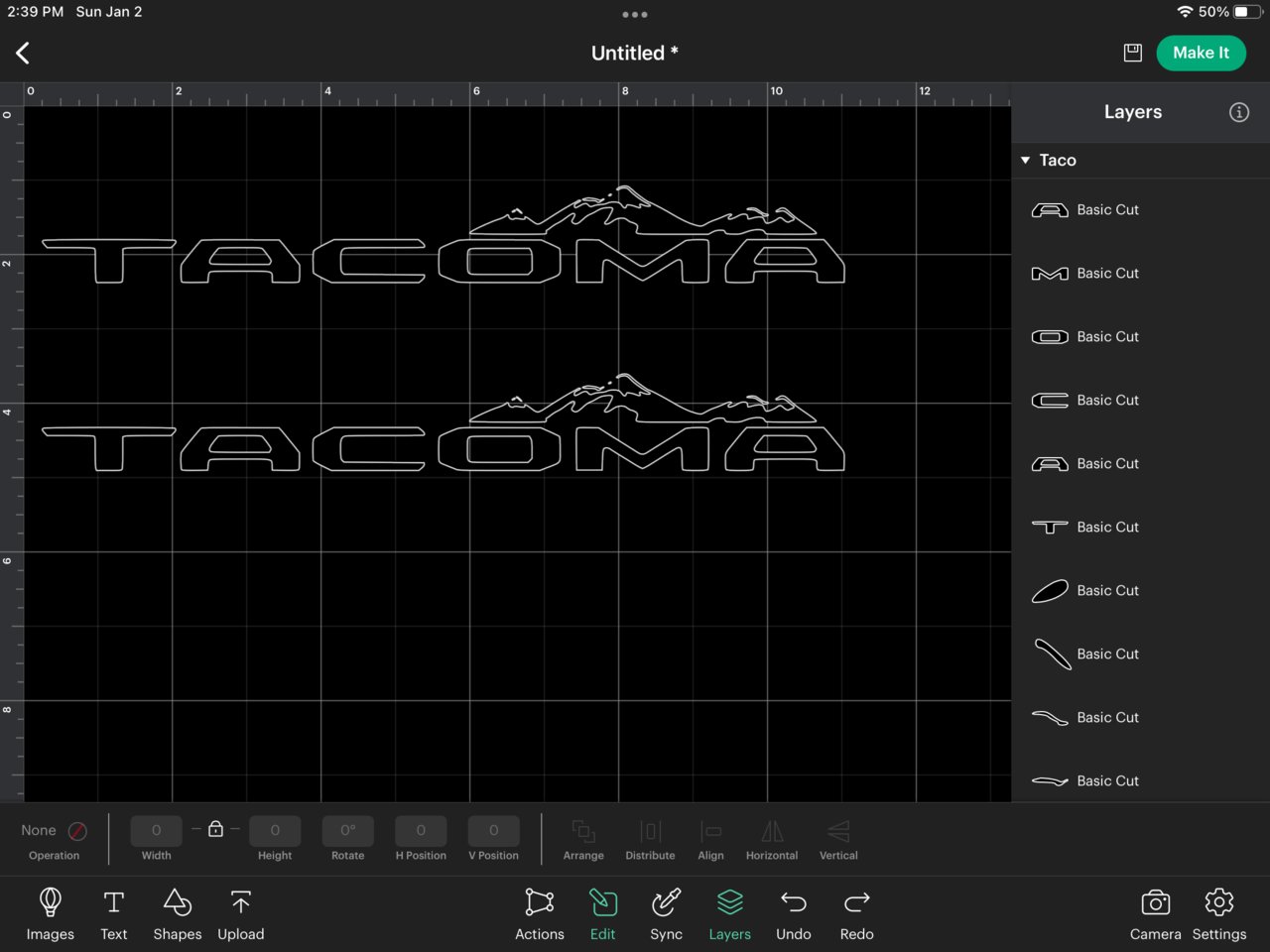Select the upper TACOMA letter C
Screen dimensions: 1270x952
pos(369,262)
